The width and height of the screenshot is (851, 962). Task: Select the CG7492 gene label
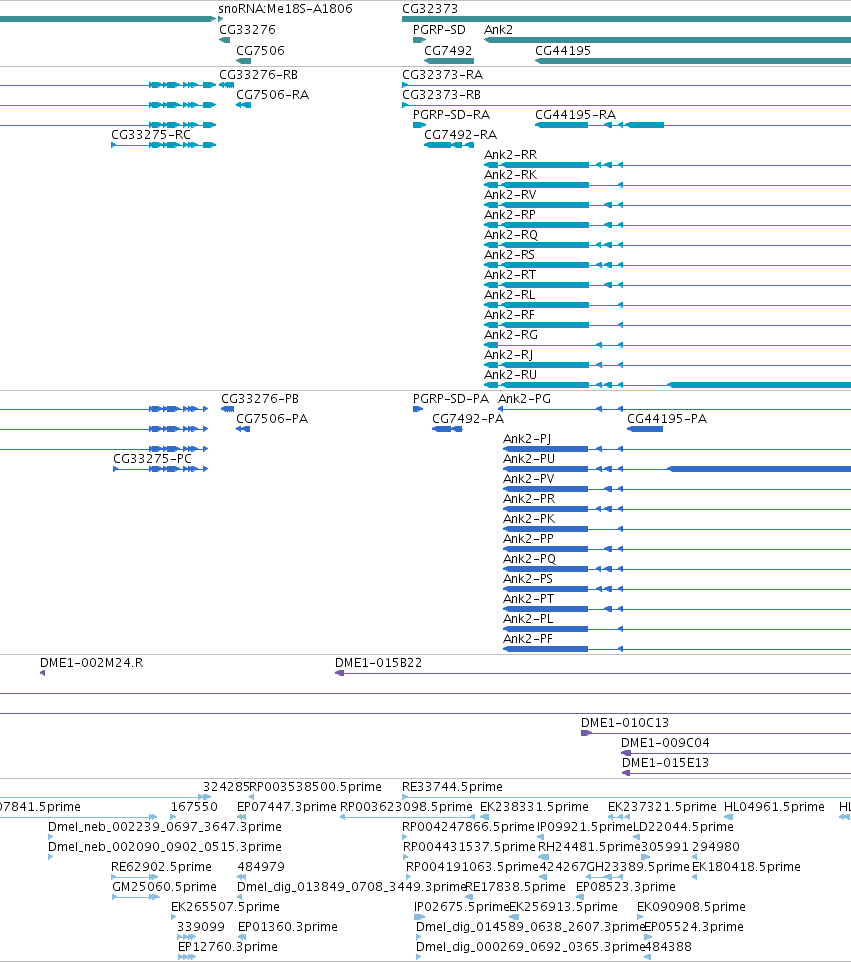pos(448,50)
